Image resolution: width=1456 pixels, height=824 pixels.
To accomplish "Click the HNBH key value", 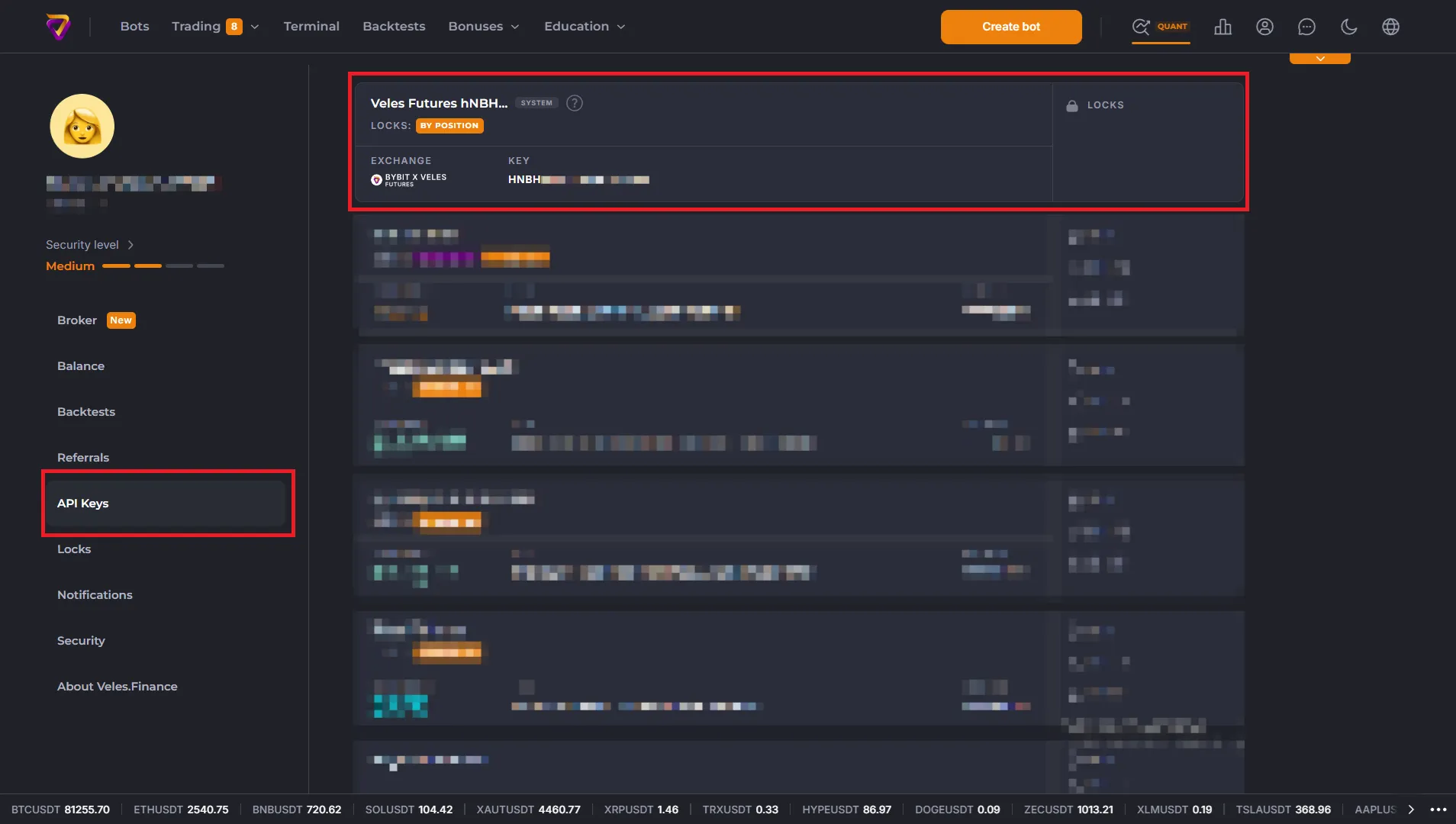I will pyautogui.click(x=578, y=180).
